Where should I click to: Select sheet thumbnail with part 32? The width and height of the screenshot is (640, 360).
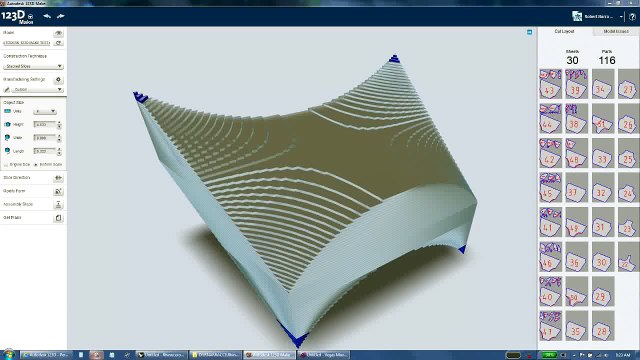coord(603,188)
